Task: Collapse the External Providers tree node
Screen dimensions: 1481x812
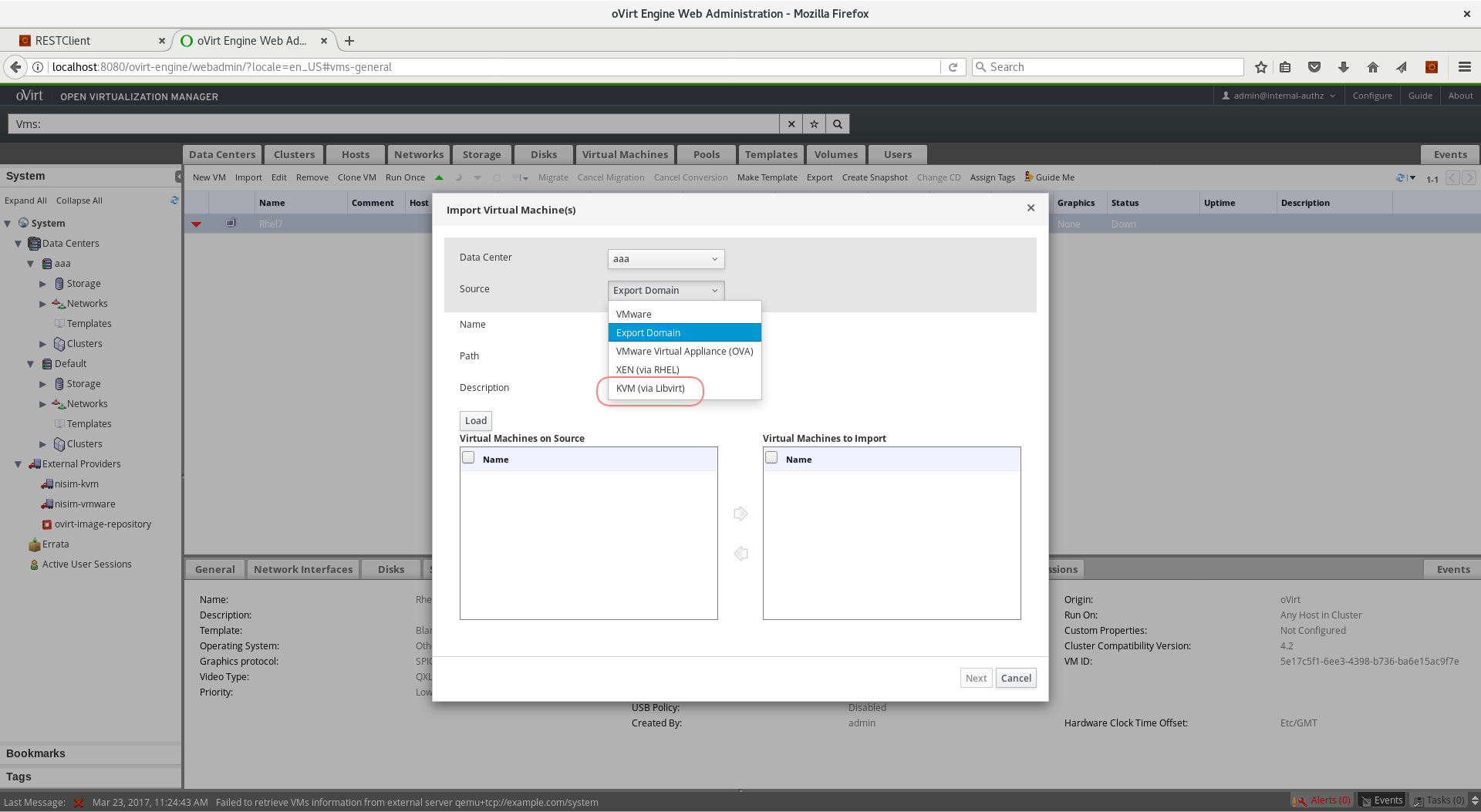Action: 18,464
